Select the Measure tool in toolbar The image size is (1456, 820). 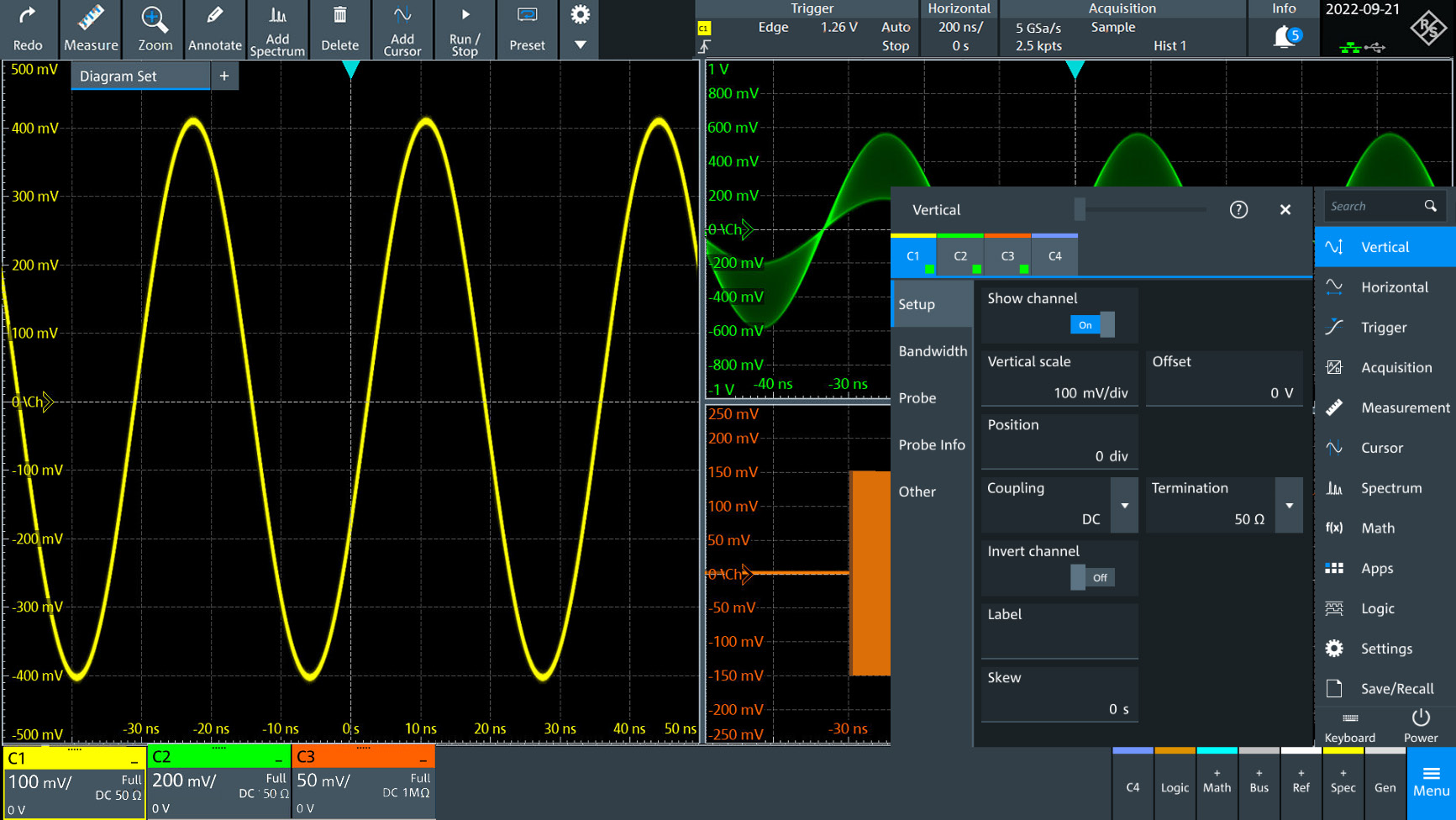coord(91,29)
